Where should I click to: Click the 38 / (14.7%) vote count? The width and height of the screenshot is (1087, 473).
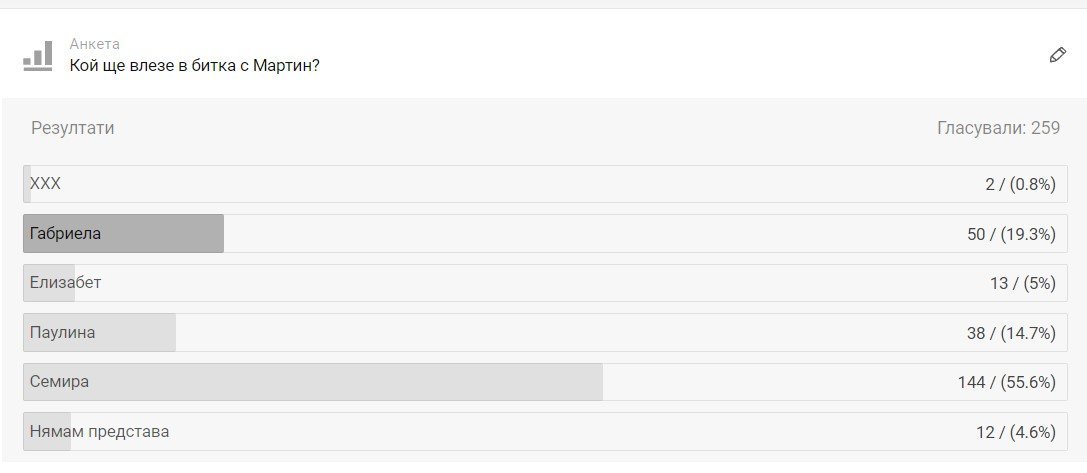tap(1011, 333)
